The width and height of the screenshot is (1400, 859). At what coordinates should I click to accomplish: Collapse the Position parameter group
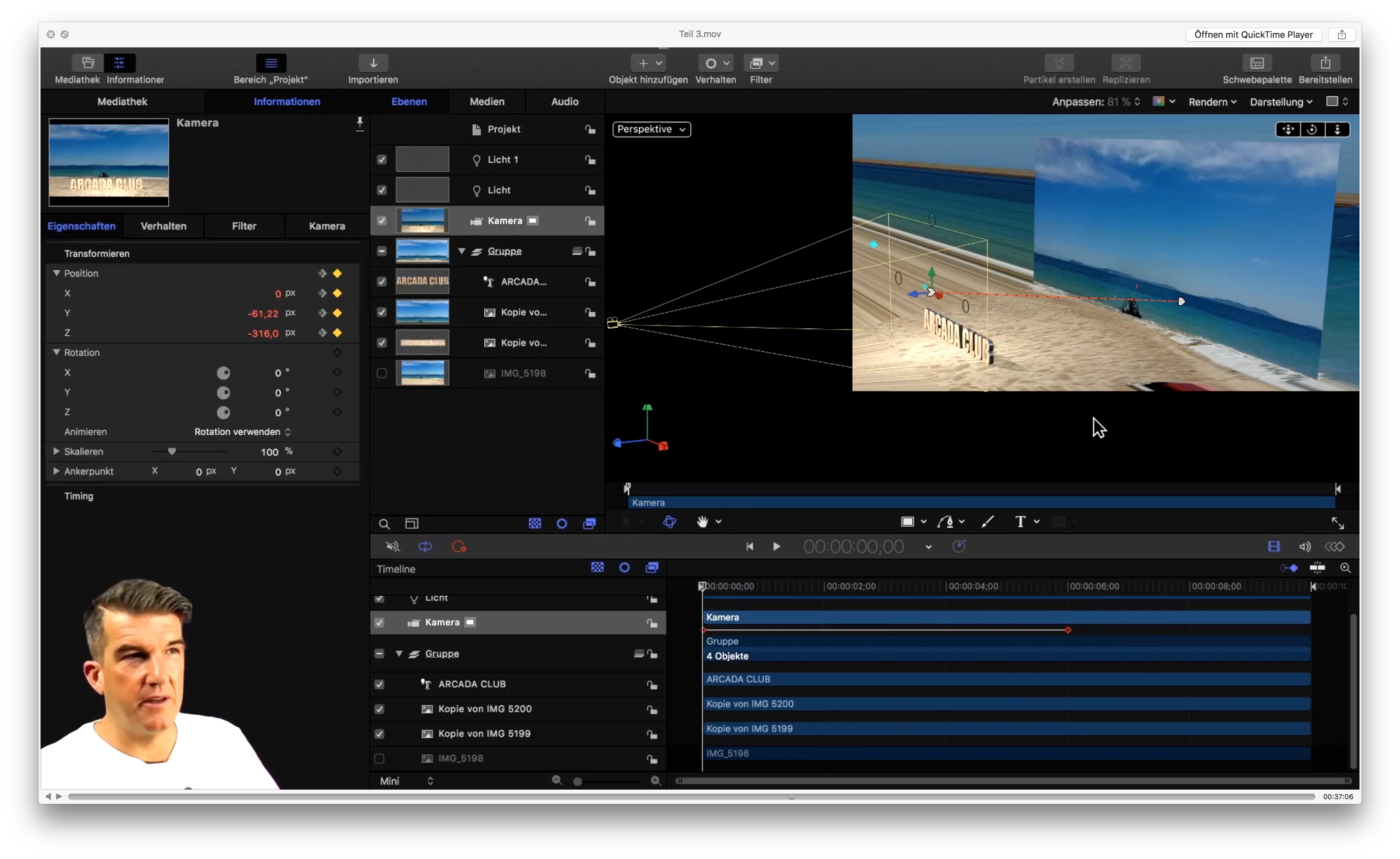(56, 274)
